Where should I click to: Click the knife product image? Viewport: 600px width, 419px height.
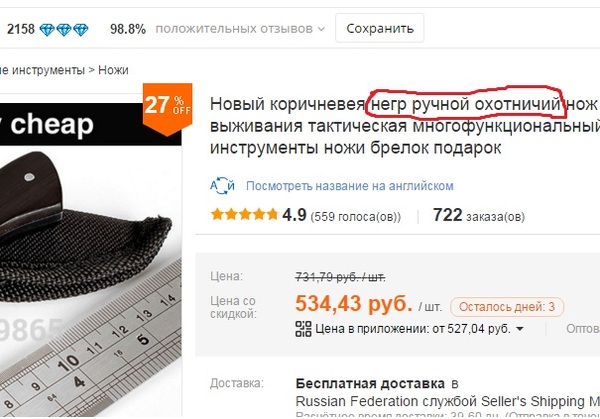click(x=91, y=280)
